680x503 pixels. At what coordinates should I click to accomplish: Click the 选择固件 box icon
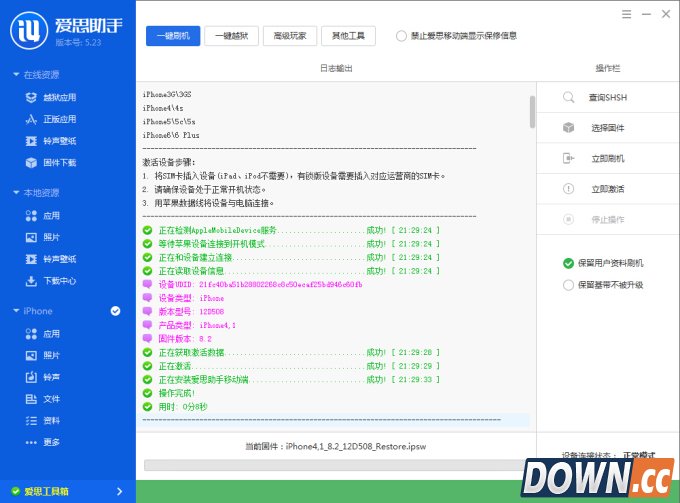568,128
